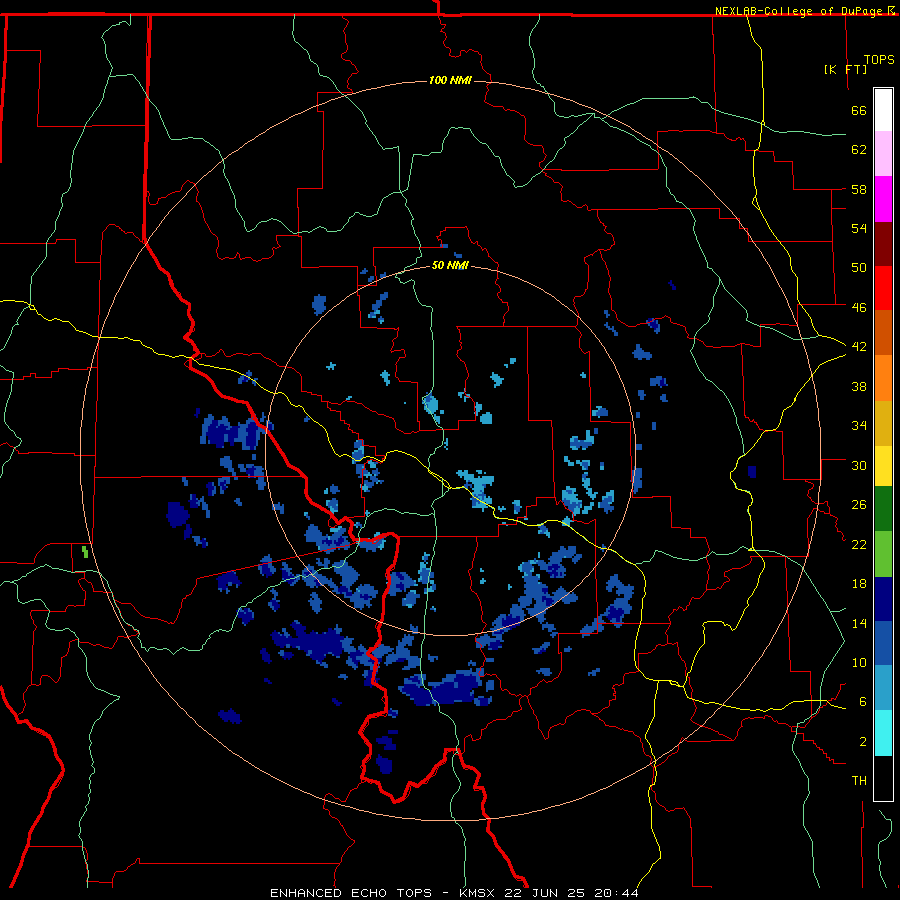Click the '42' legend value
The image size is (900, 900).
click(x=859, y=347)
